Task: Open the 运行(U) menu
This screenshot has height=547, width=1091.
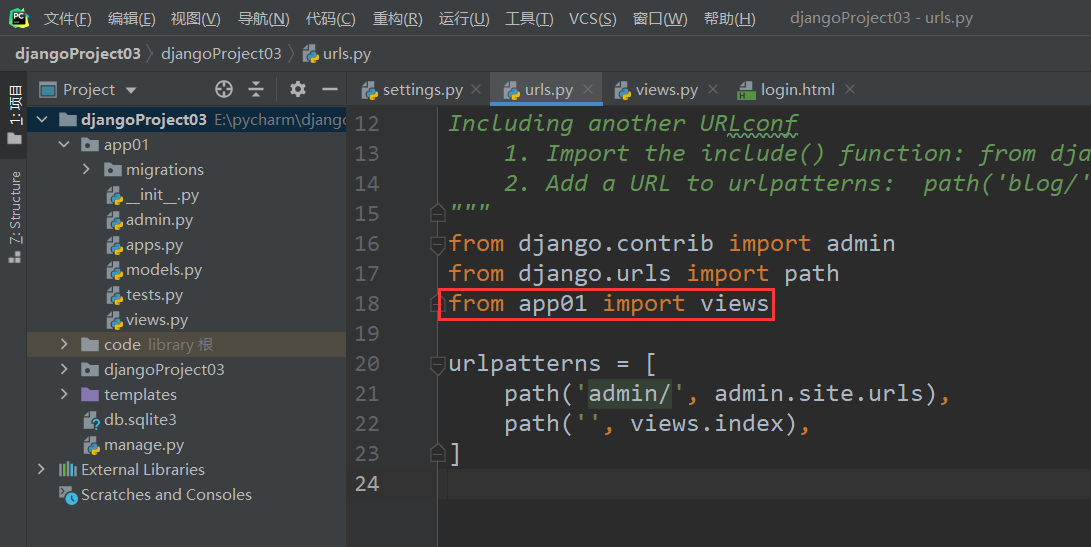Action: tap(464, 19)
